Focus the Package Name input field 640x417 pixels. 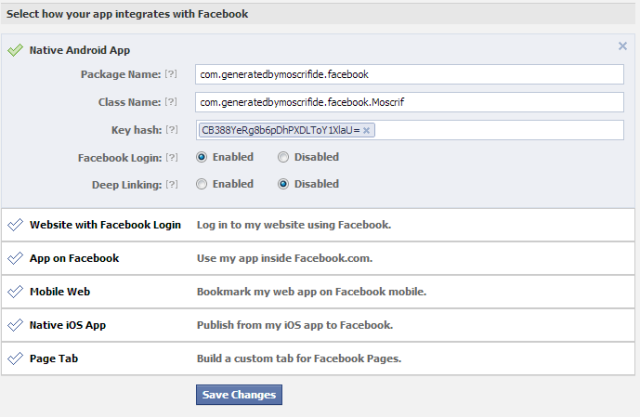click(409, 74)
